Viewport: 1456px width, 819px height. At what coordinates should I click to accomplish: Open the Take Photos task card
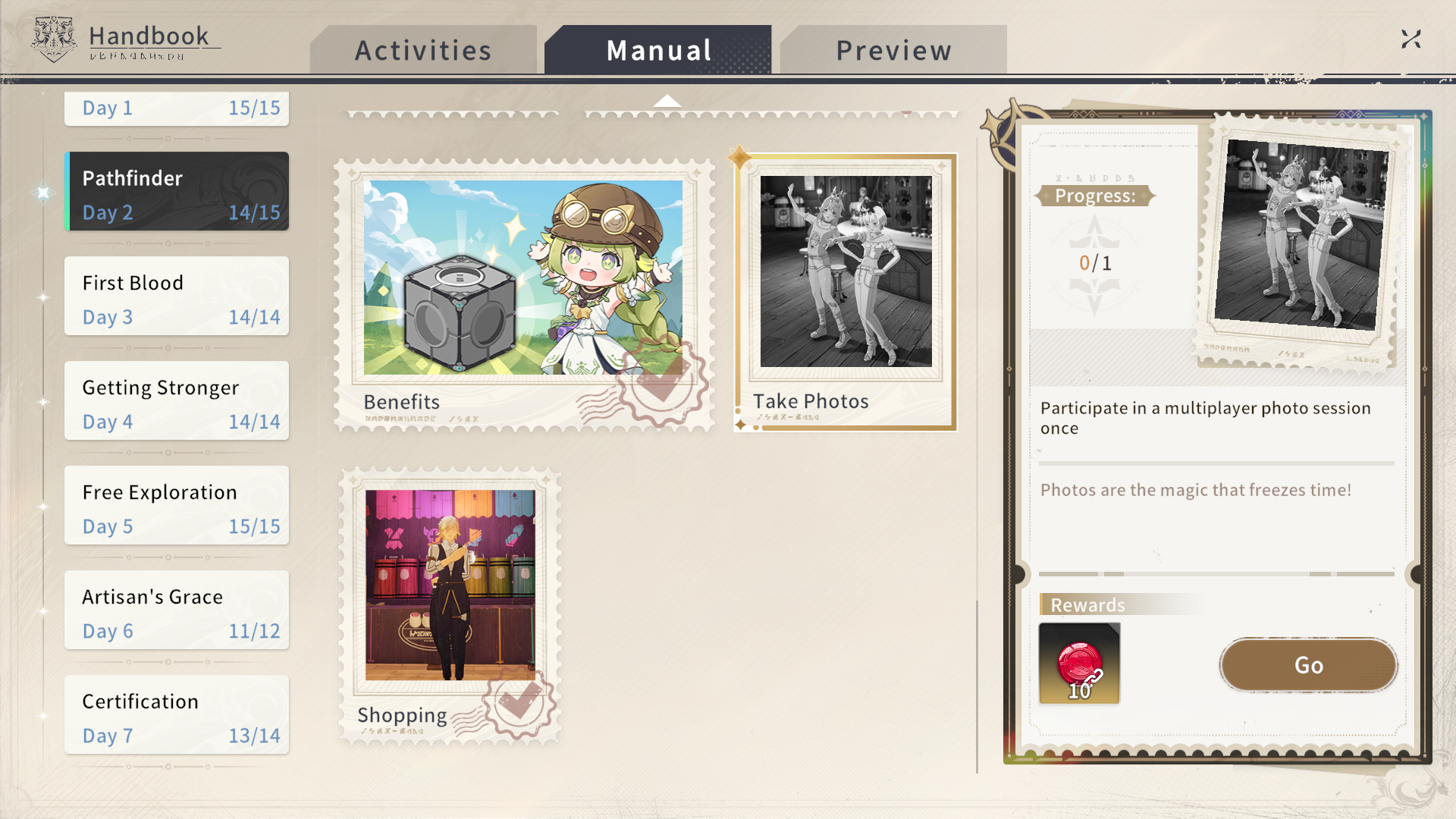pos(846,293)
